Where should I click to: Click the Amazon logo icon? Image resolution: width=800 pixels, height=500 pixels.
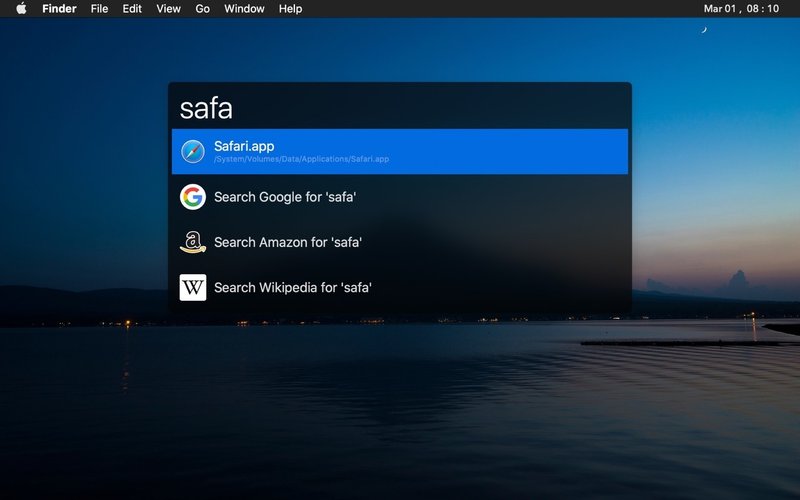(193, 242)
